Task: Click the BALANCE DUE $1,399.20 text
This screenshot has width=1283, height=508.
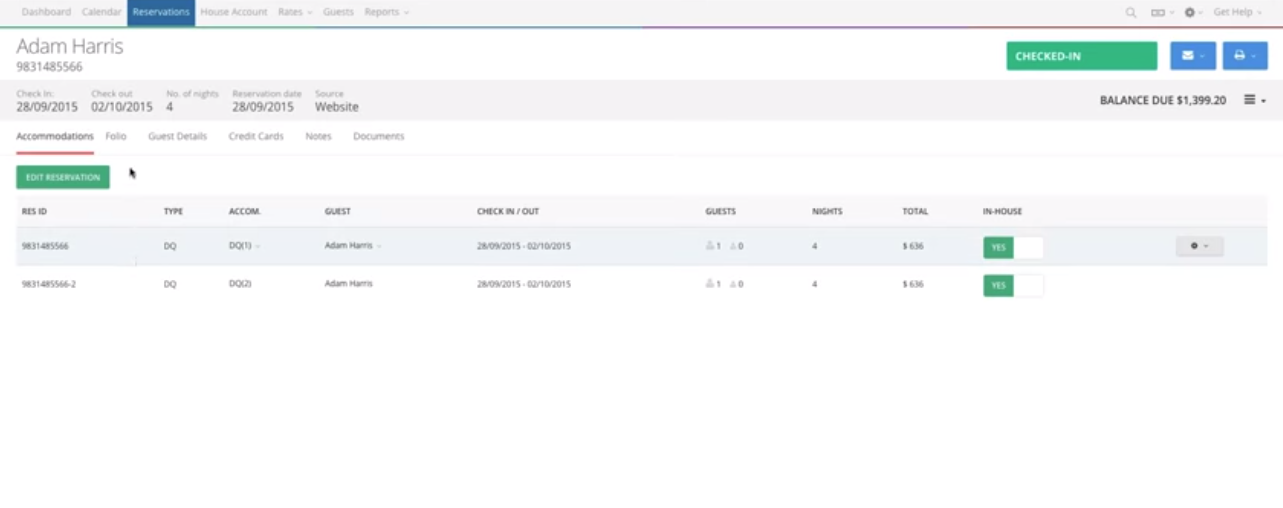Action: pyautogui.click(x=1163, y=100)
